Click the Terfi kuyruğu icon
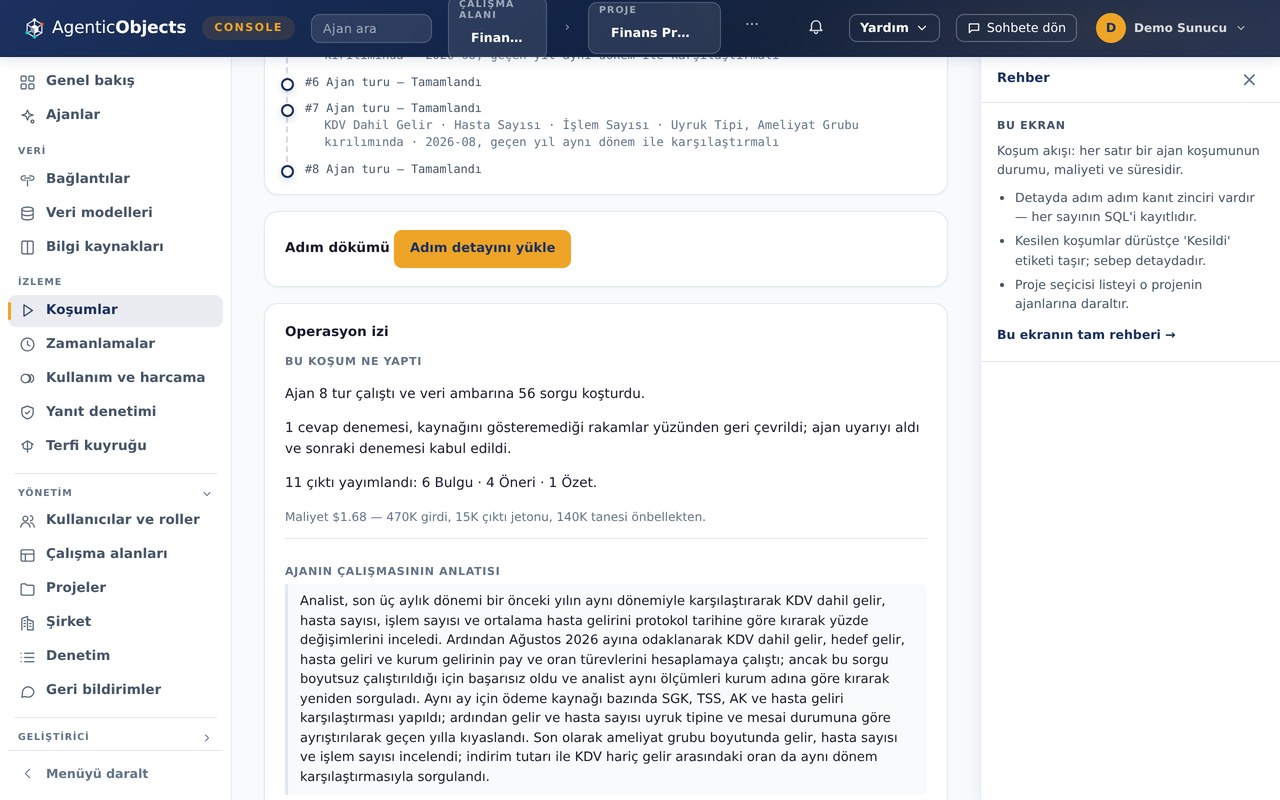This screenshot has height=800, width=1280. (28, 446)
